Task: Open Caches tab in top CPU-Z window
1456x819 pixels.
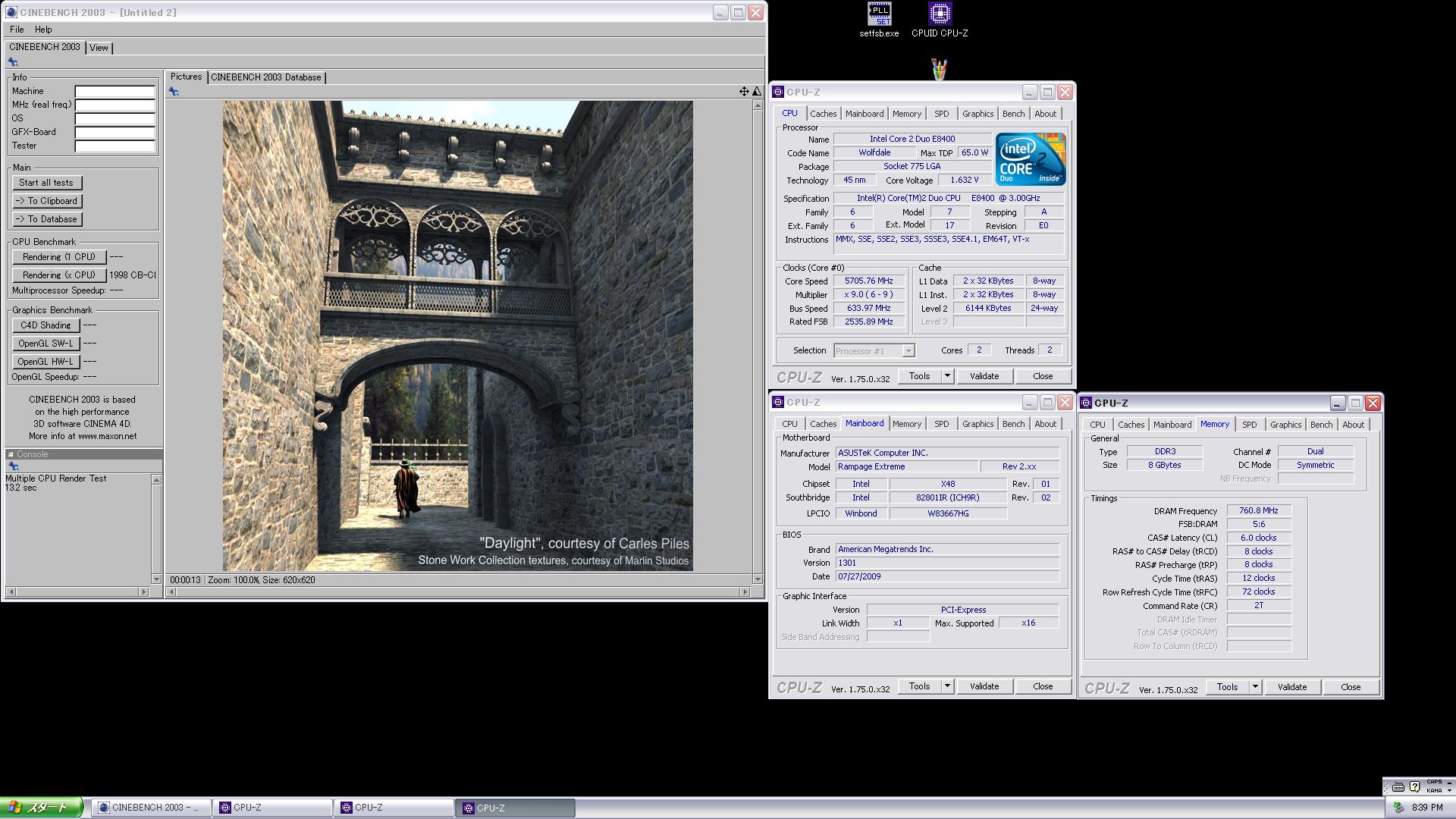Action: [823, 114]
